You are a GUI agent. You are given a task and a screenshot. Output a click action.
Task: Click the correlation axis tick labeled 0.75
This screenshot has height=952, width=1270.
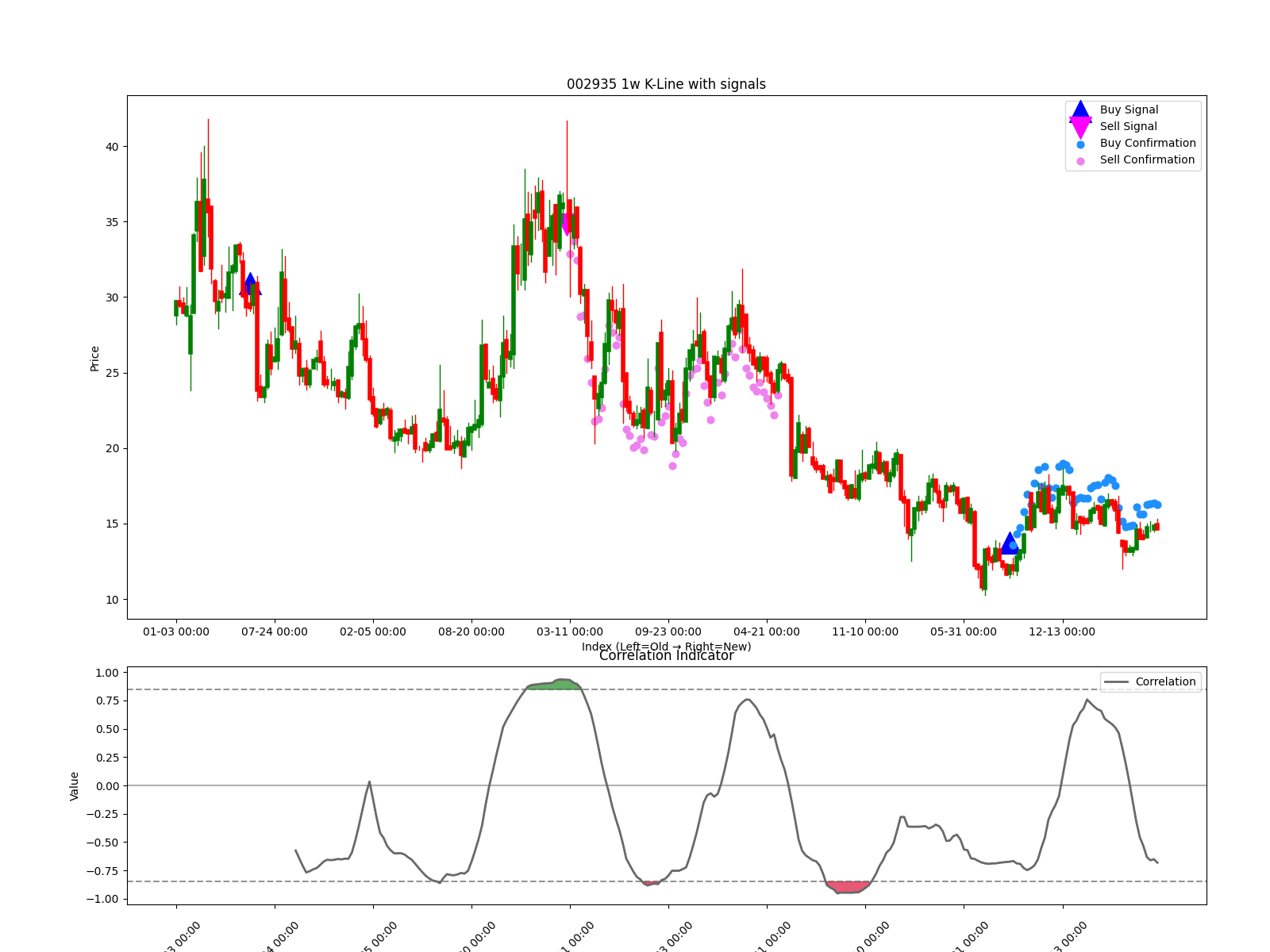[x=107, y=701]
